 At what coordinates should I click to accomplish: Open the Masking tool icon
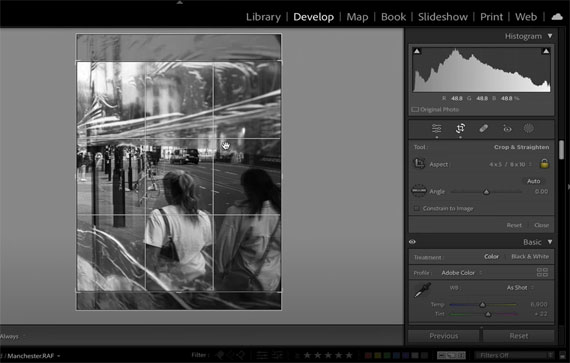[529, 128]
